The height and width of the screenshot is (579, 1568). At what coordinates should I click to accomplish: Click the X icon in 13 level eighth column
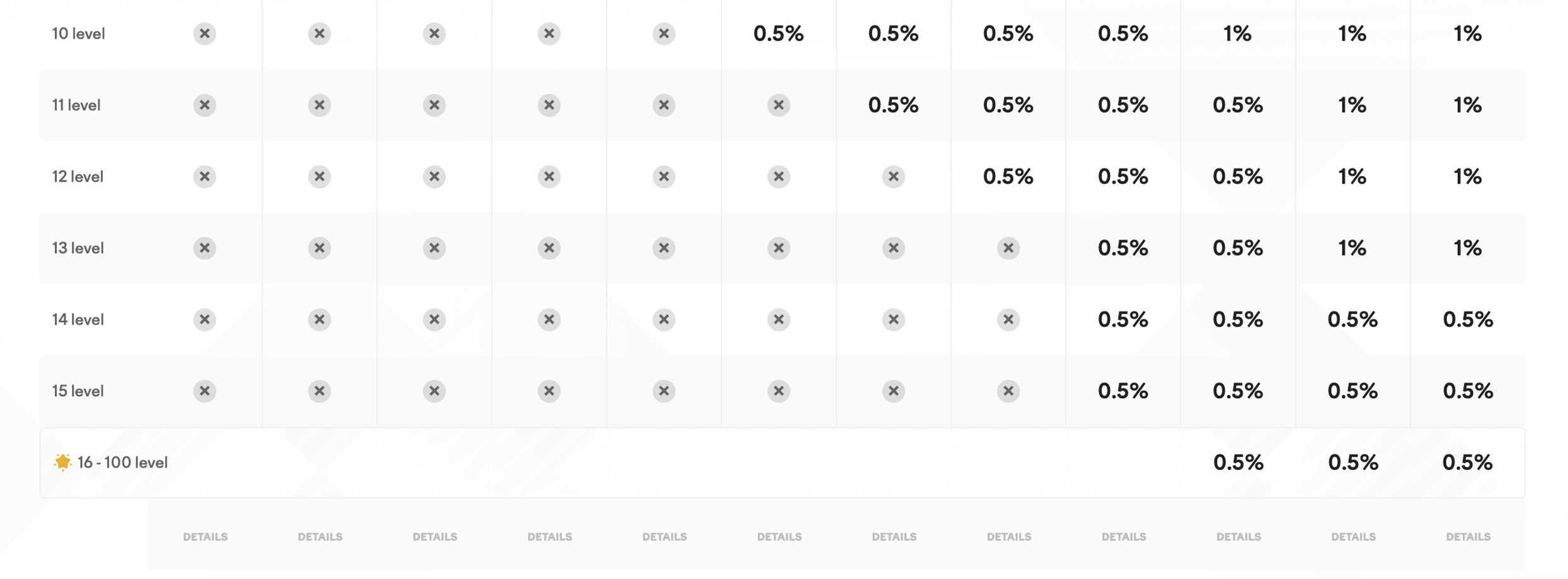1008,248
